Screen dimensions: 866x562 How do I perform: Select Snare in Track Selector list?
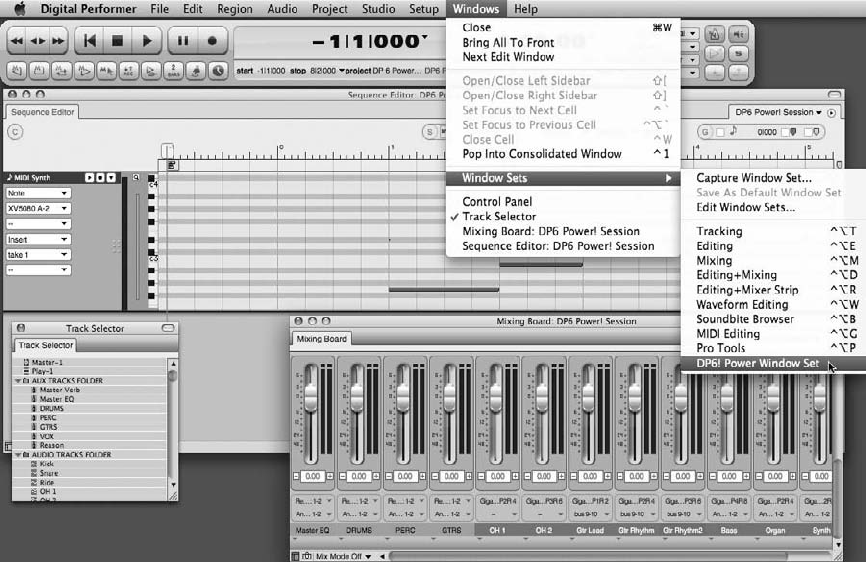[49, 473]
